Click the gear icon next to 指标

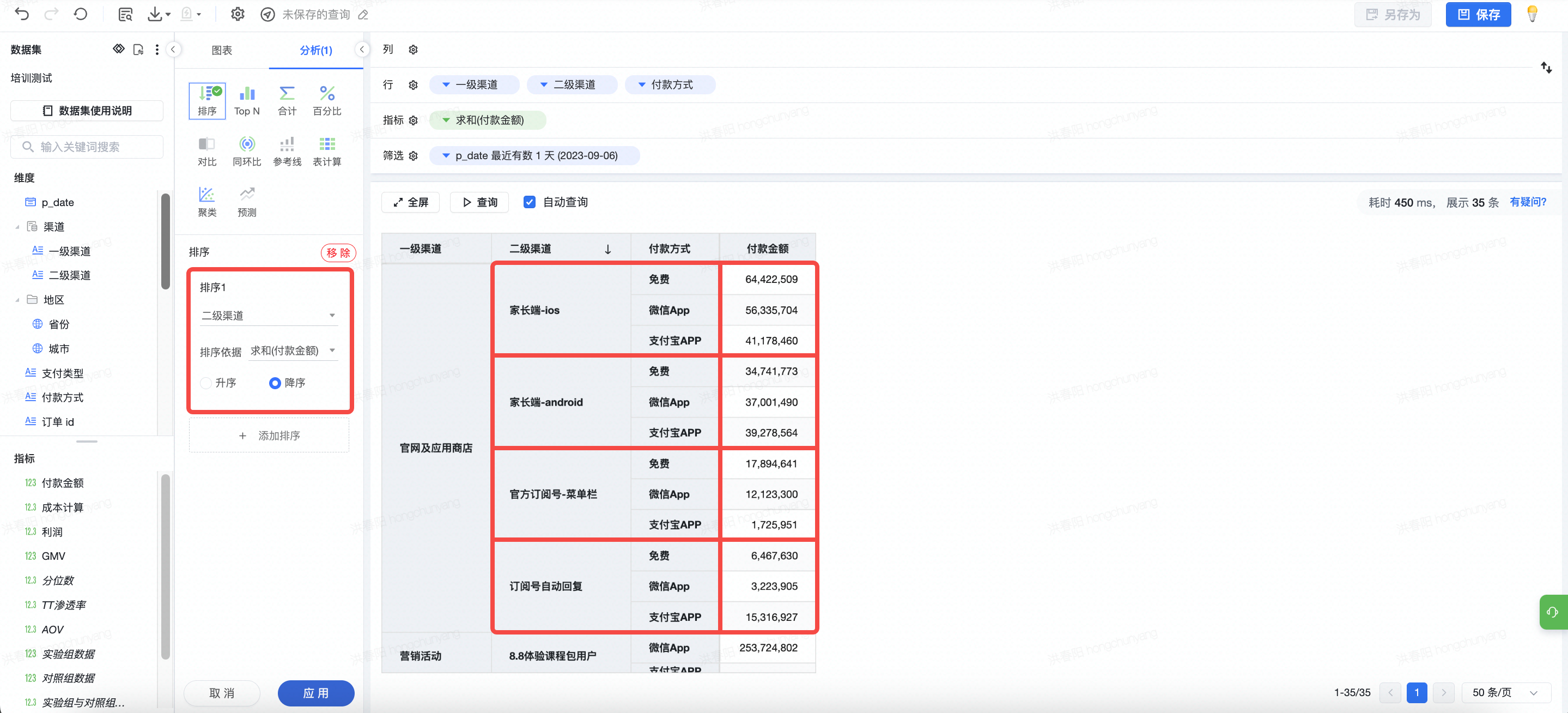click(414, 120)
